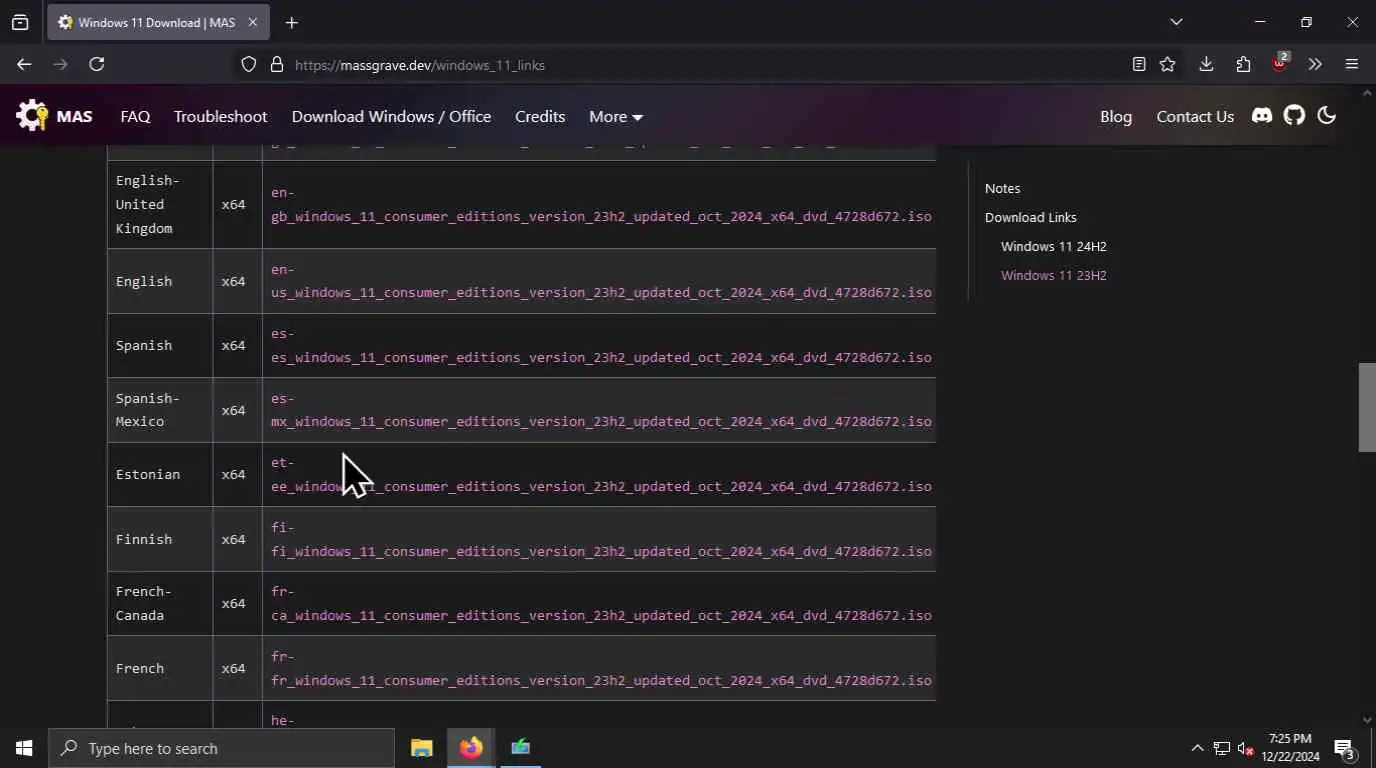Viewport: 1376px width, 768px height.
Task: Open the muted volume tray icon
Action: (x=1246, y=748)
